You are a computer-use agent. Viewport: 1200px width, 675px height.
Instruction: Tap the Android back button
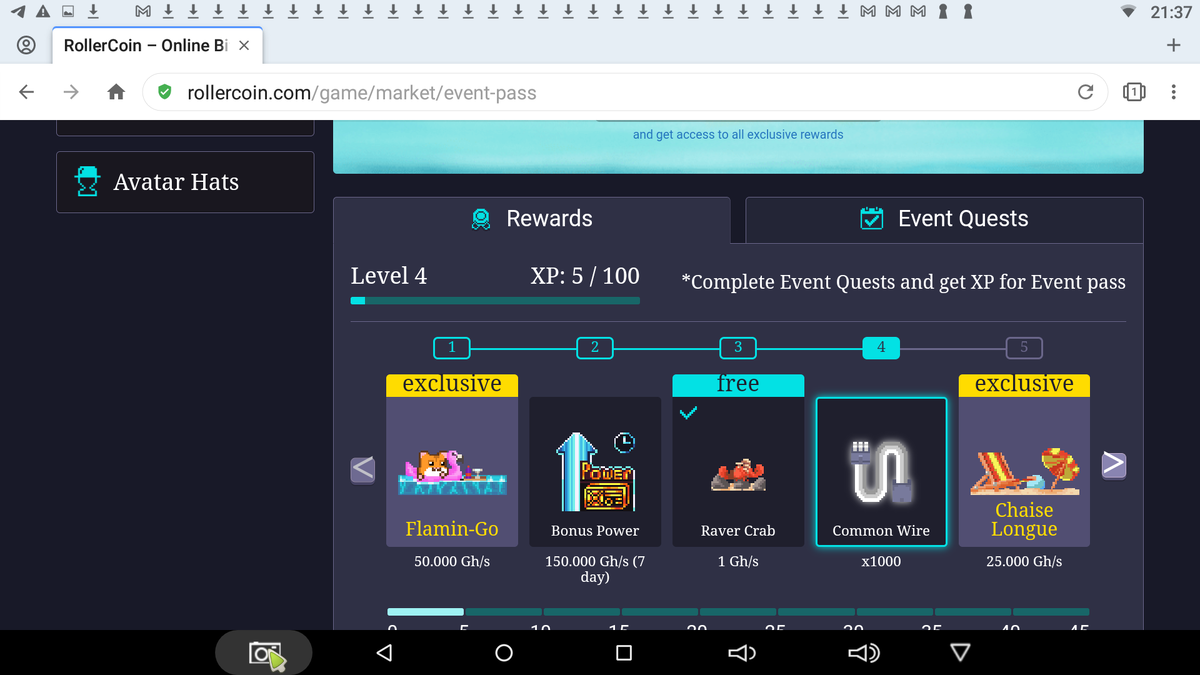[x=384, y=653]
